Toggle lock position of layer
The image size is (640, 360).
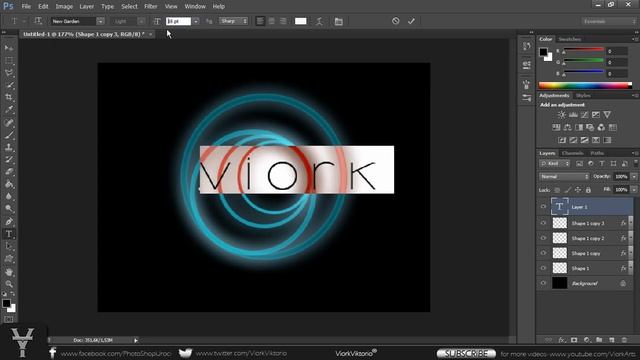[578, 190]
